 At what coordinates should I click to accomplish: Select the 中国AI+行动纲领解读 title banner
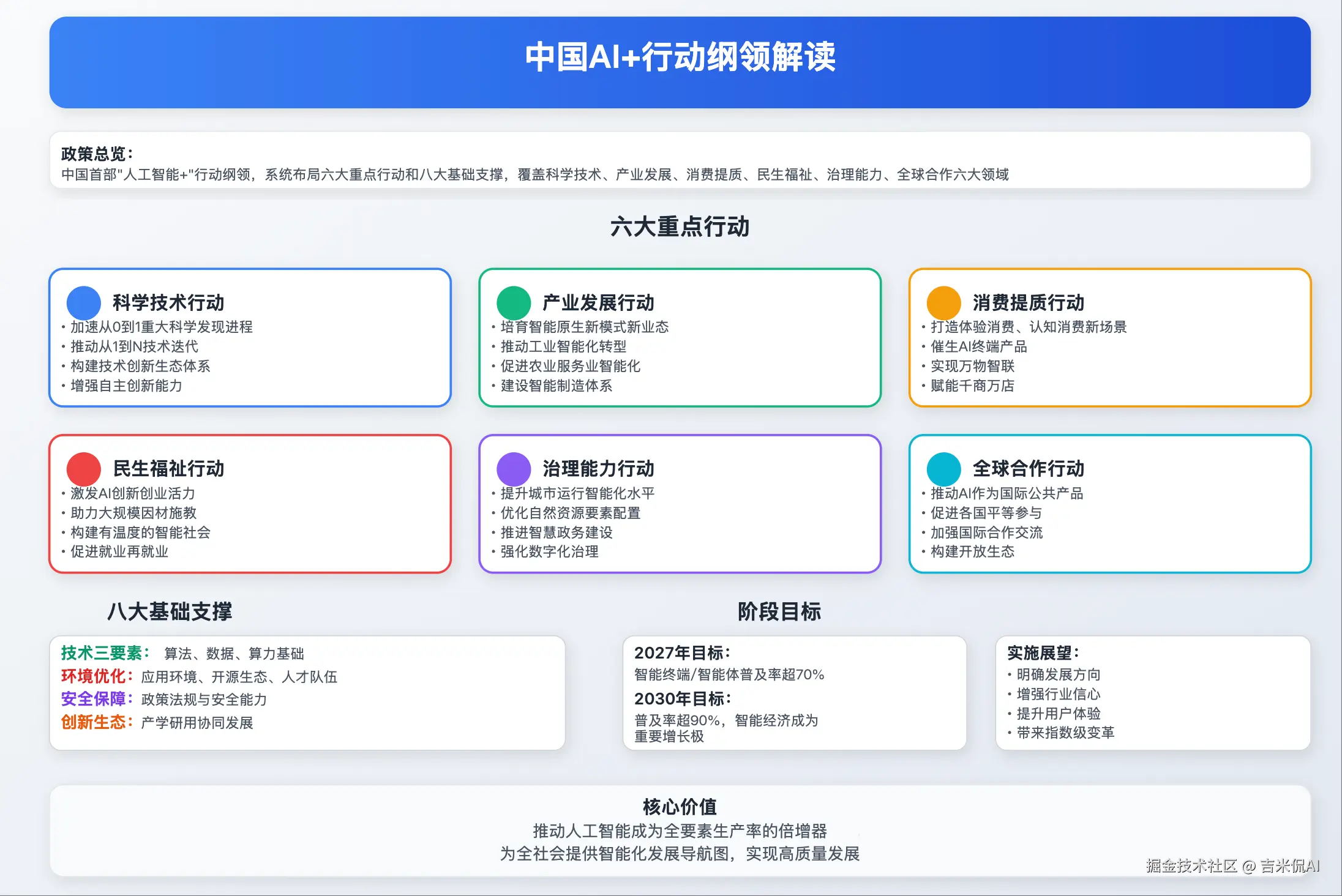[x=680, y=58]
